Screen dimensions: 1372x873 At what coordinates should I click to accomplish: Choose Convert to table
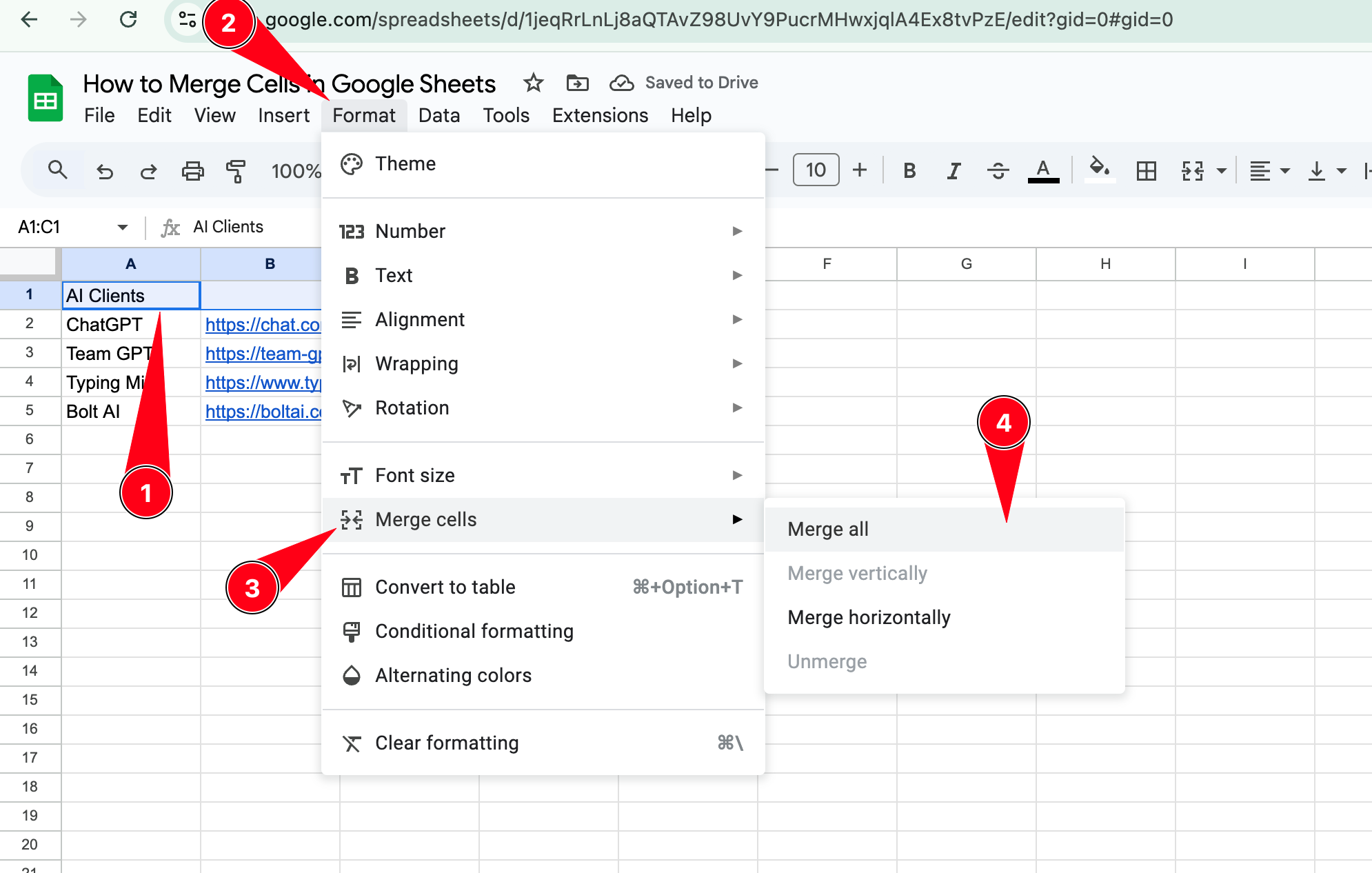point(543,587)
